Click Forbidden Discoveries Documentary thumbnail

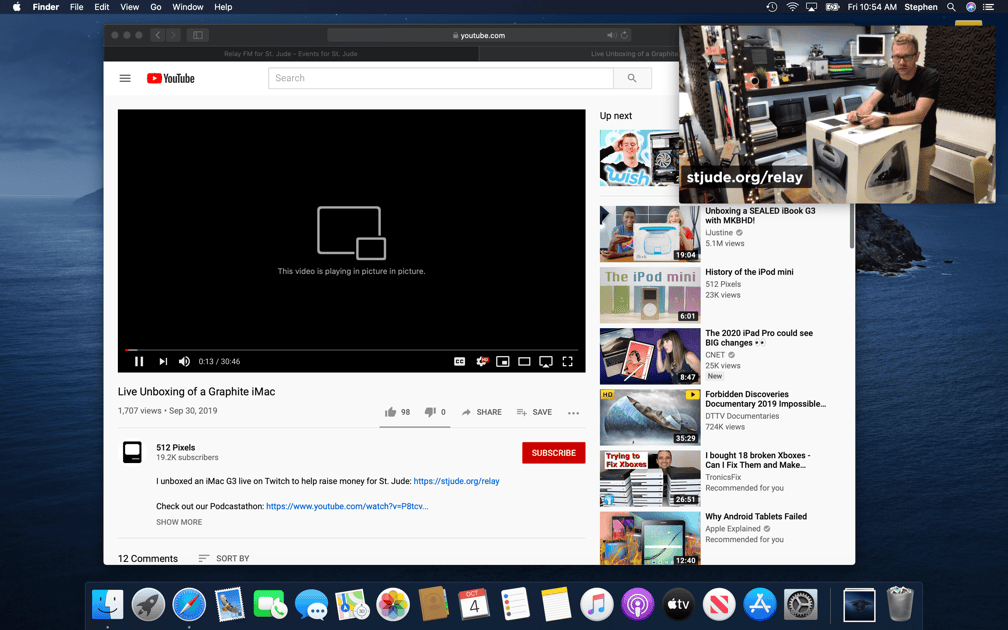[650, 417]
